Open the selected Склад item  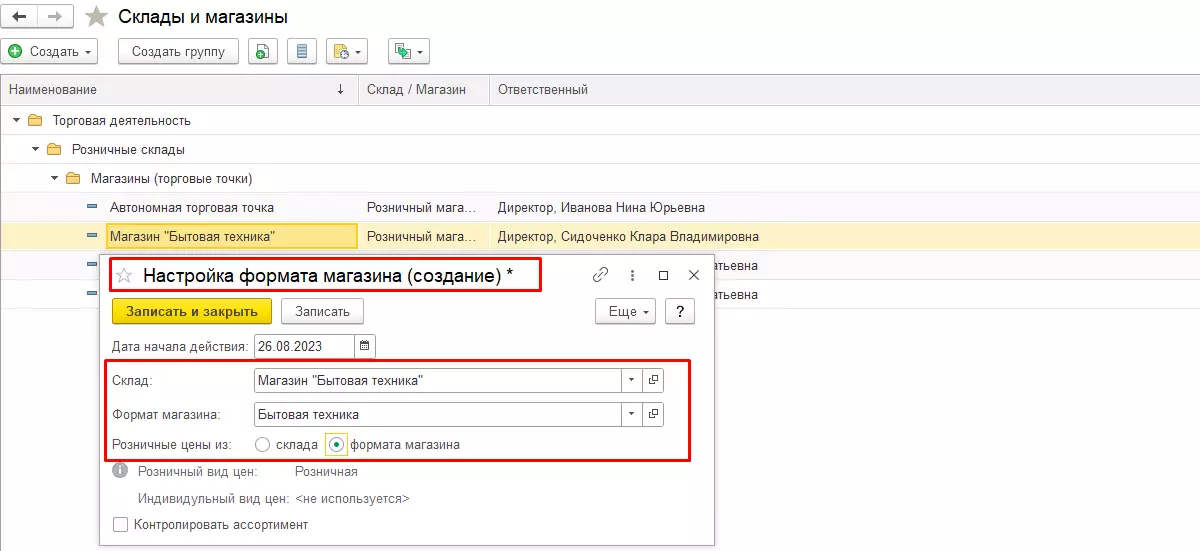click(653, 381)
